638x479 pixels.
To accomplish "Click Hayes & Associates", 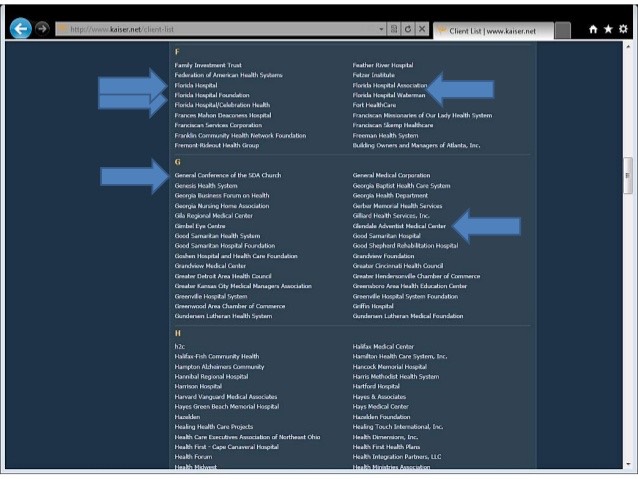I will coord(379,397).
